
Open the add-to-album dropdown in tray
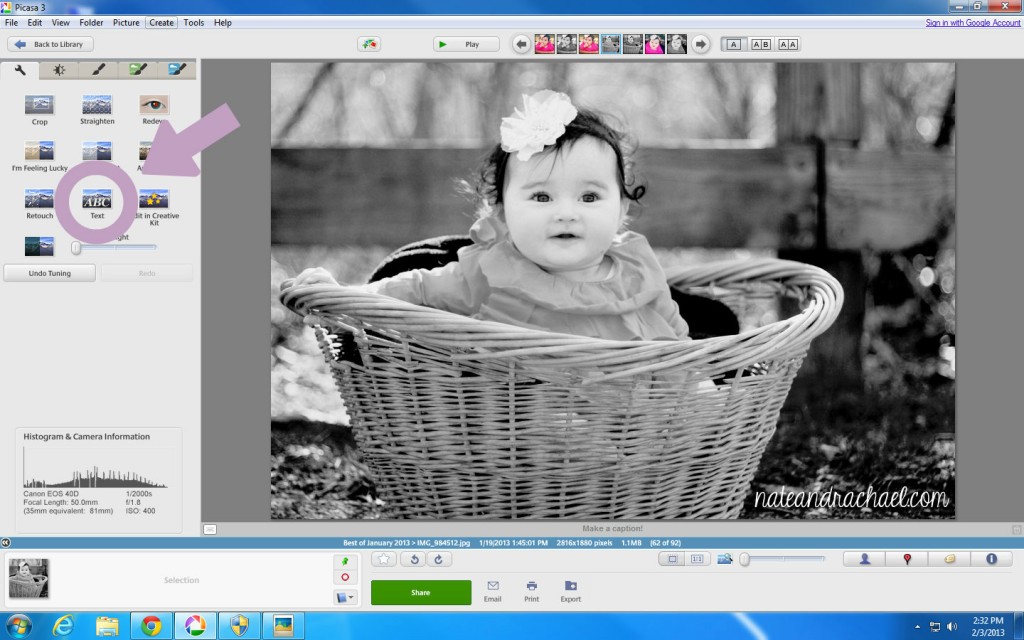coord(344,598)
